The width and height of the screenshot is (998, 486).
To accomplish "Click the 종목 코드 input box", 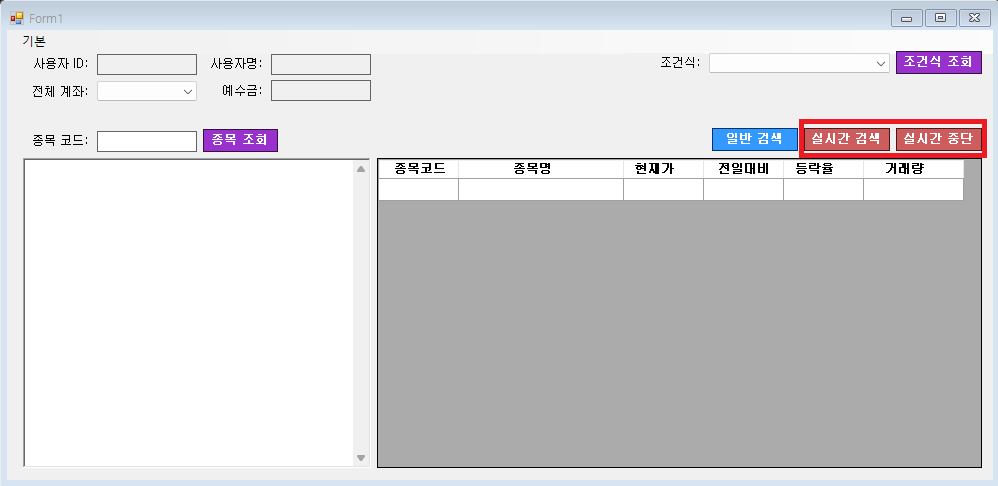I will click(x=146, y=141).
